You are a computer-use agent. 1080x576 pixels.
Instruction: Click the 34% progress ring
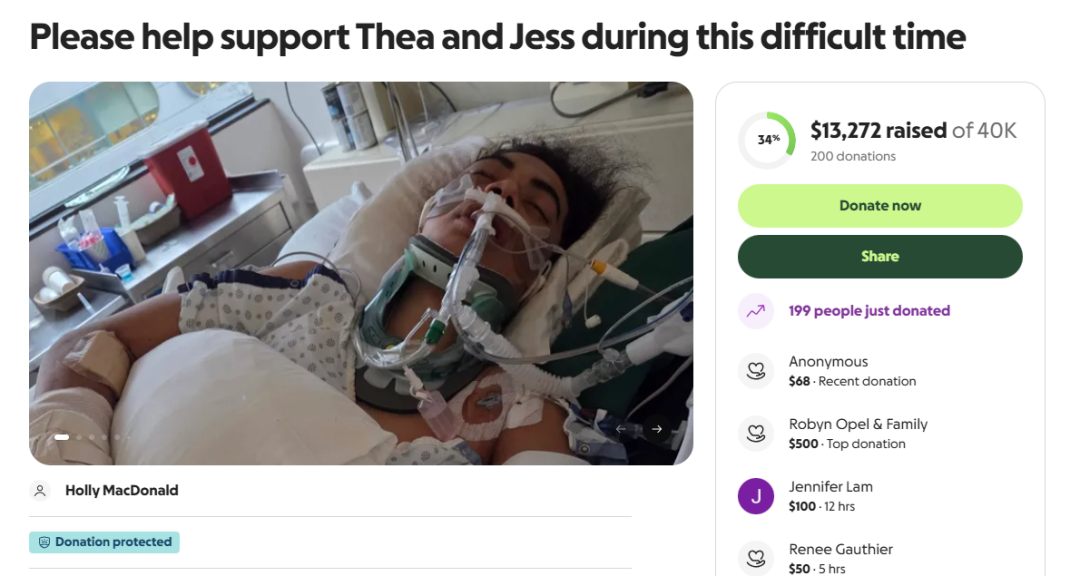tap(768, 140)
